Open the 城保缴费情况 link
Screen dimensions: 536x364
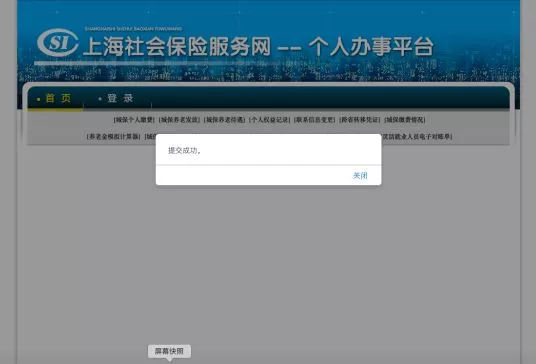pos(405,120)
